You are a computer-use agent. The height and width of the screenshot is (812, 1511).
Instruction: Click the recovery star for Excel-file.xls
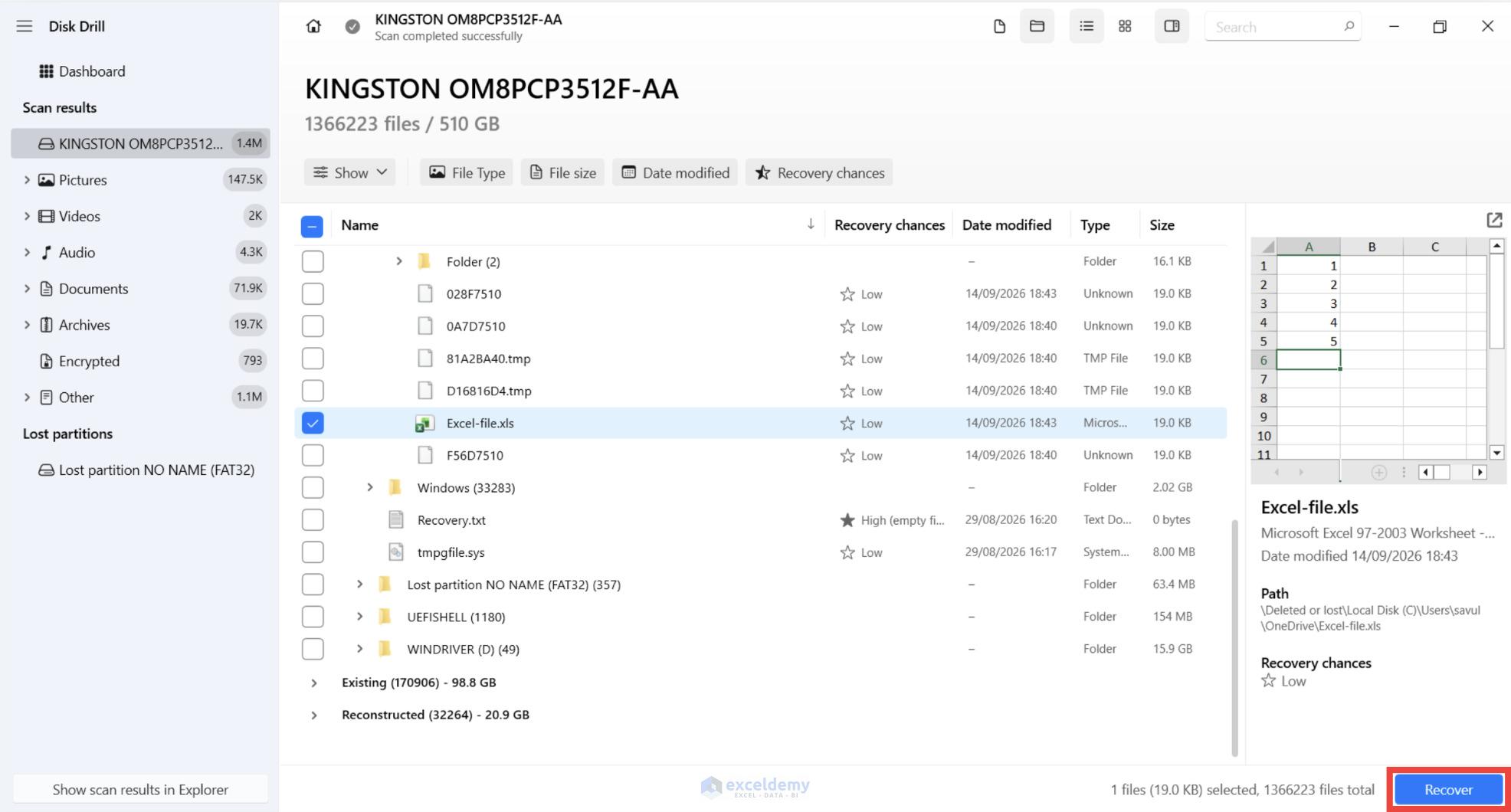847,423
